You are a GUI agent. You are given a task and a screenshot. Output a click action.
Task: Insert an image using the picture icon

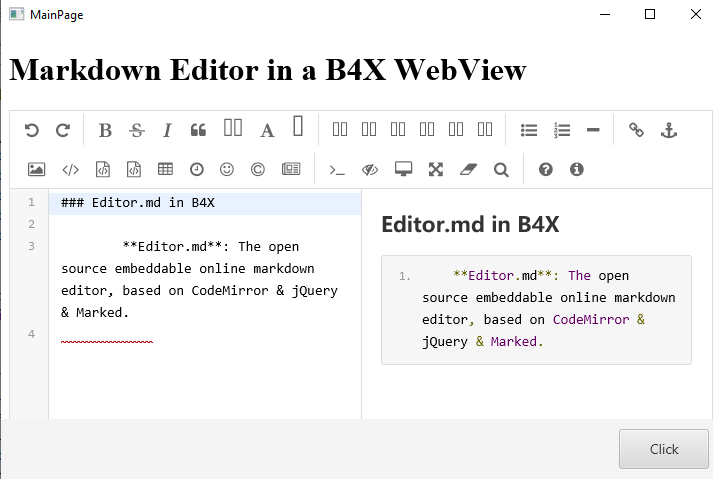pyautogui.click(x=36, y=169)
